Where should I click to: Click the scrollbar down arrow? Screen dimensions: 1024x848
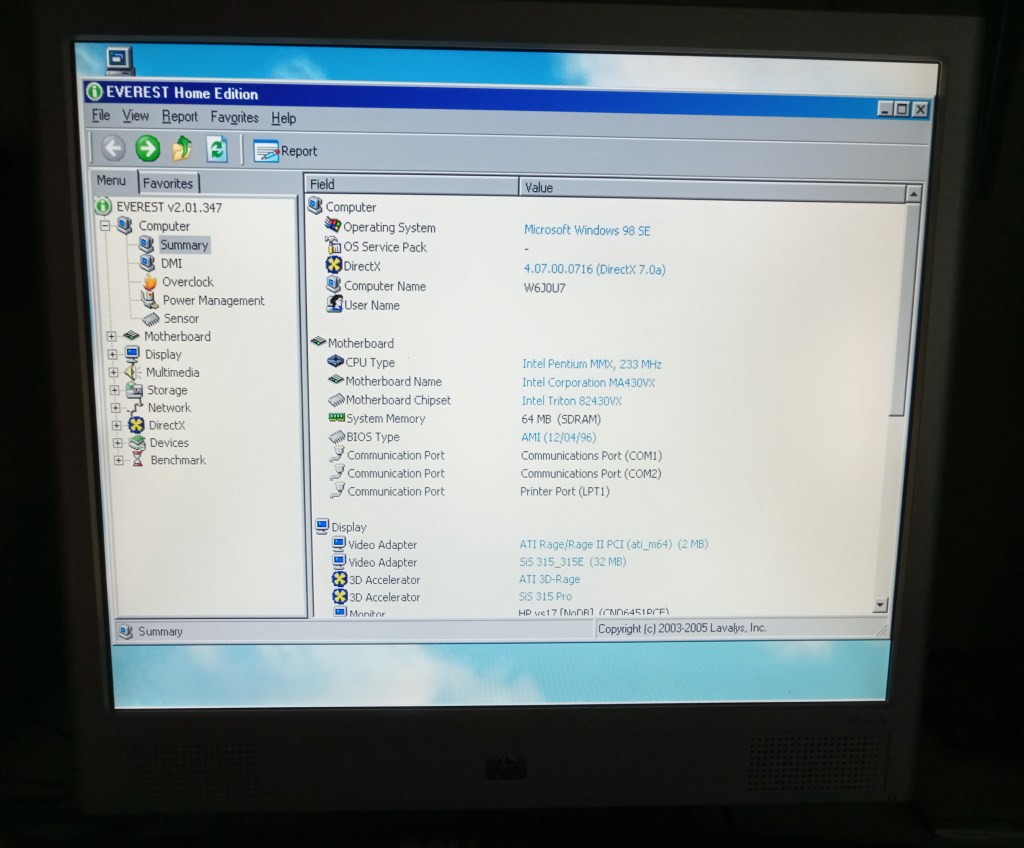(x=880, y=604)
